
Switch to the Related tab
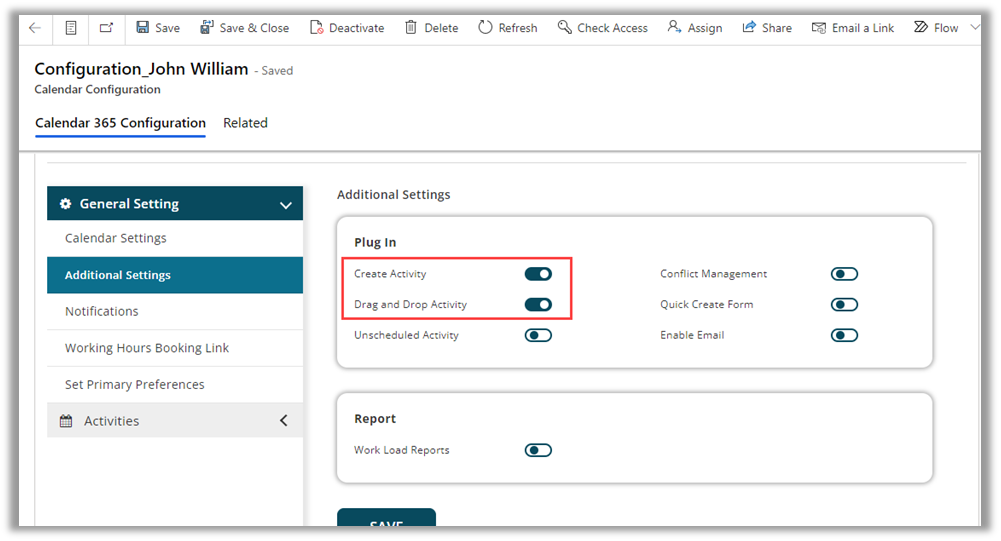point(245,123)
